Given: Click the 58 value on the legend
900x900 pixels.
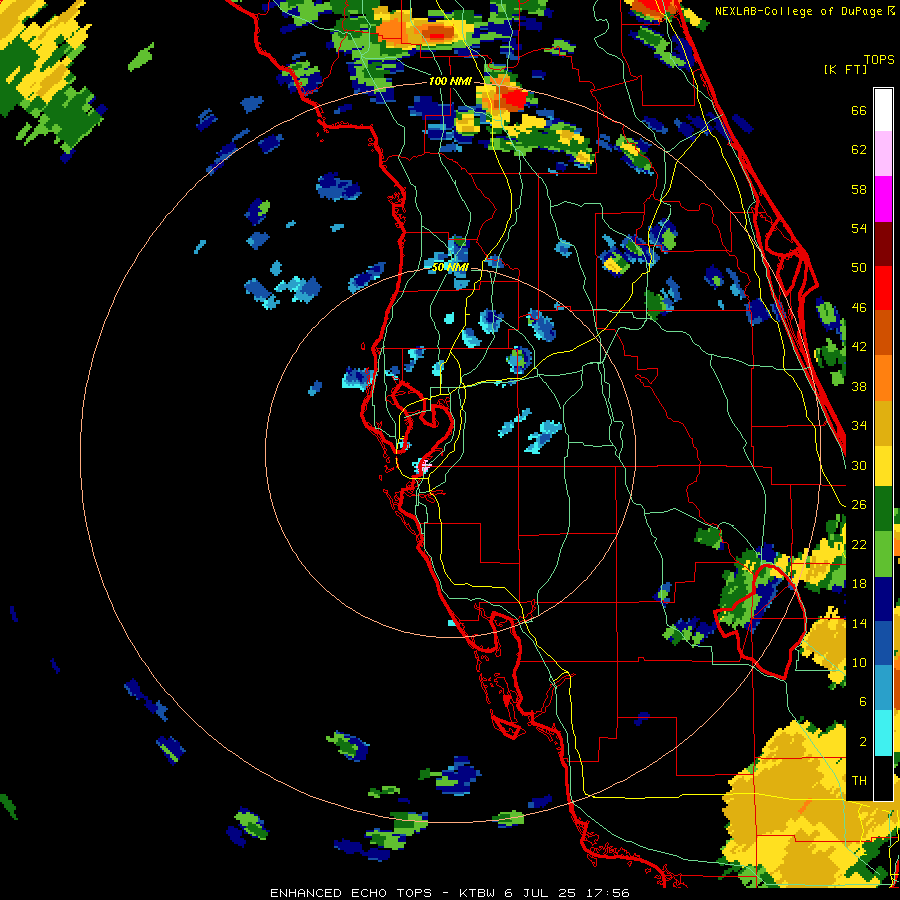Looking at the screenshot, I should [x=859, y=189].
